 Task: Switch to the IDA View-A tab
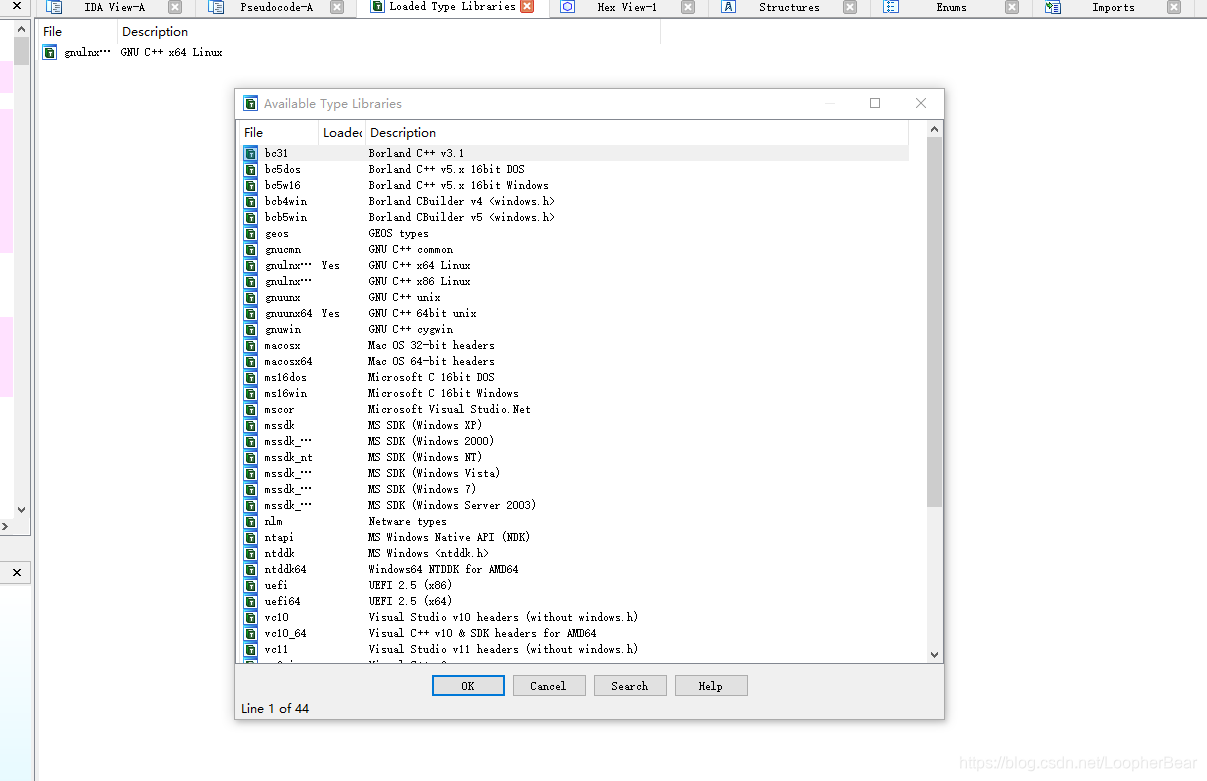[x=115, y=7]
